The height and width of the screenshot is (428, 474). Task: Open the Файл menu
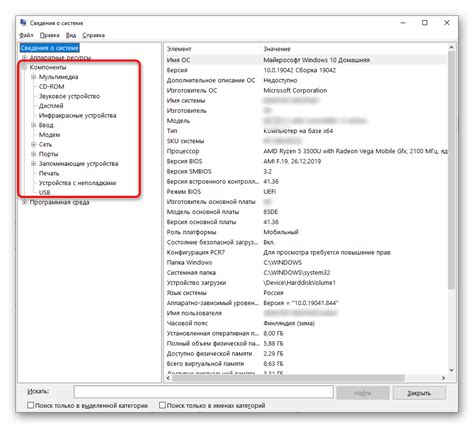26,35
